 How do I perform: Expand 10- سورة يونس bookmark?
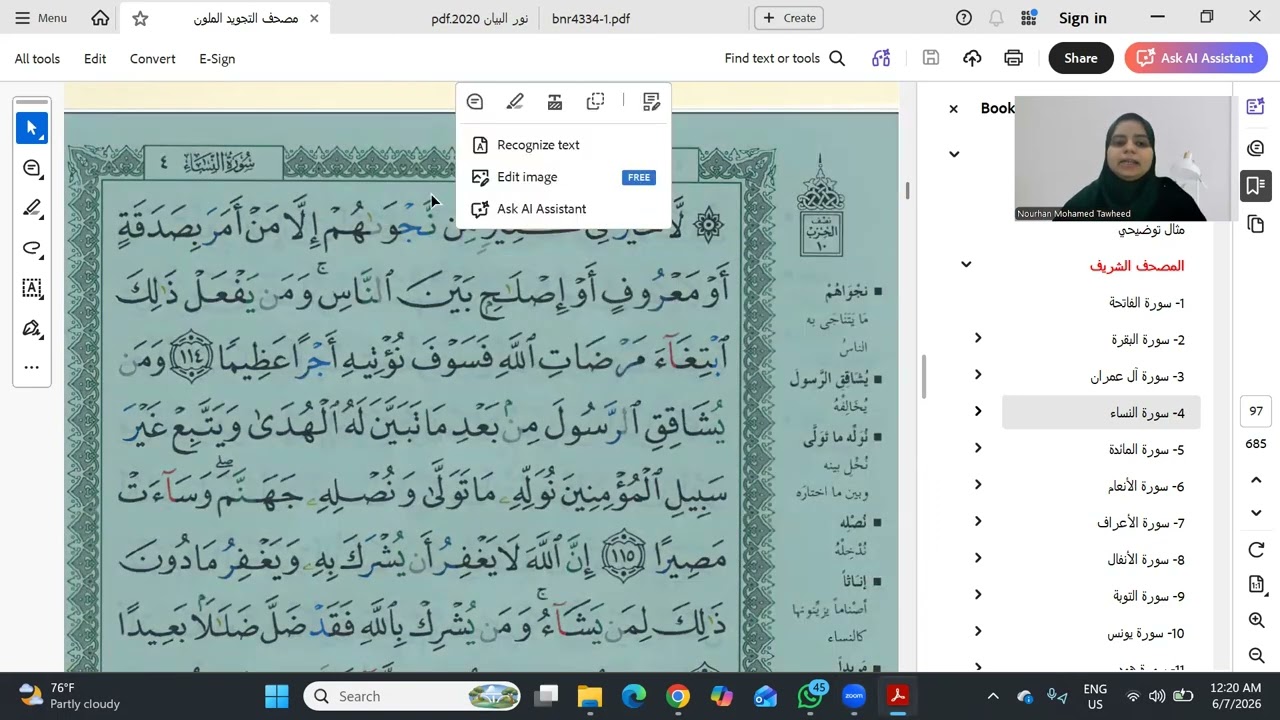pyautogui.click(x=978, y=631)
